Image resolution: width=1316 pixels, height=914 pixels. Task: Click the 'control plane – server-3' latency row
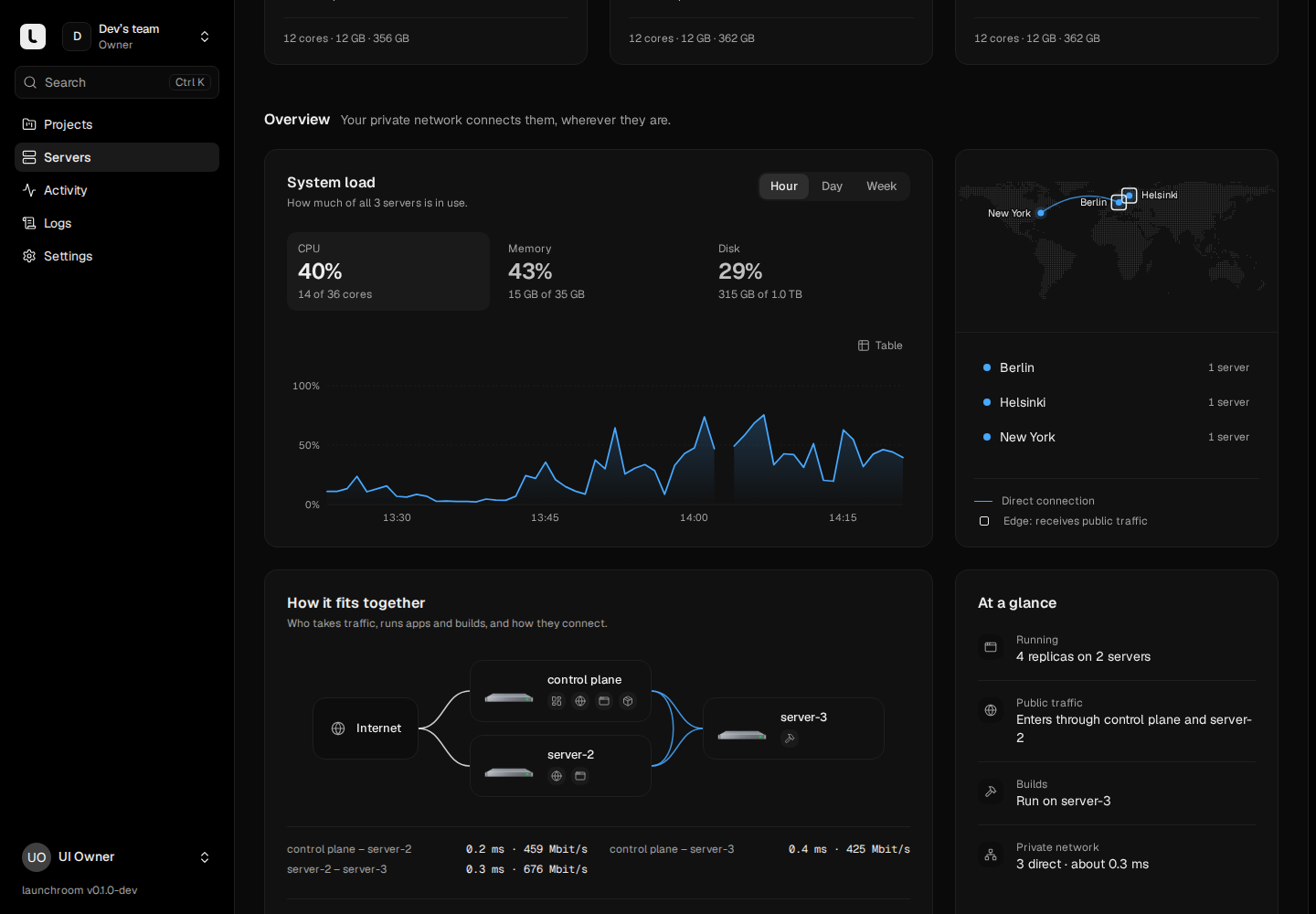pyautogui.click(x=759, y=849)
